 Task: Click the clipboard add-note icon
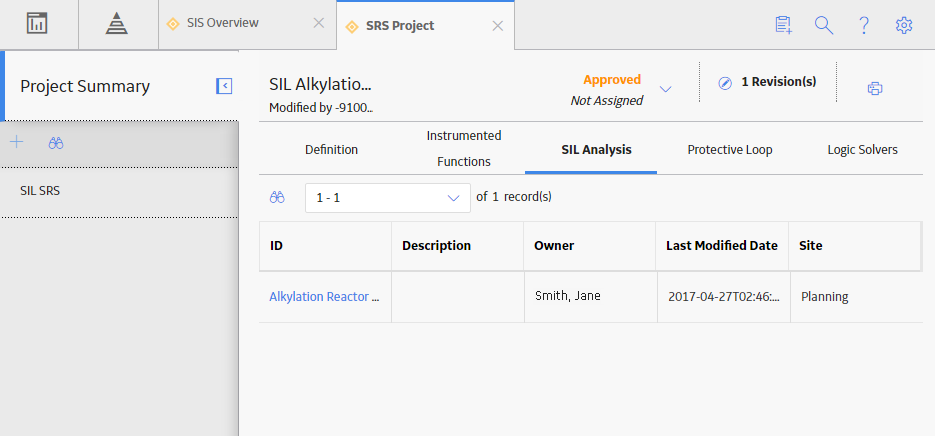pos(784,25)
